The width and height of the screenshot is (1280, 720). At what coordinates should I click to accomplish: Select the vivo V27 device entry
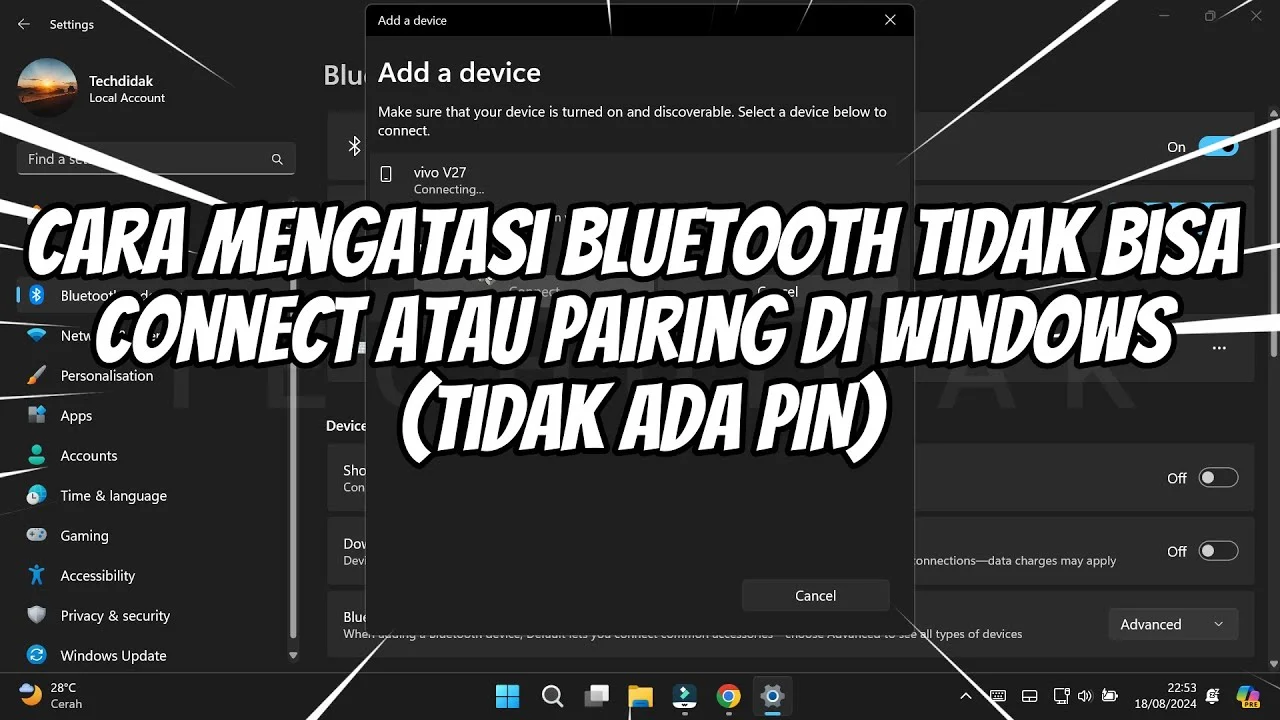pos(640,180)
